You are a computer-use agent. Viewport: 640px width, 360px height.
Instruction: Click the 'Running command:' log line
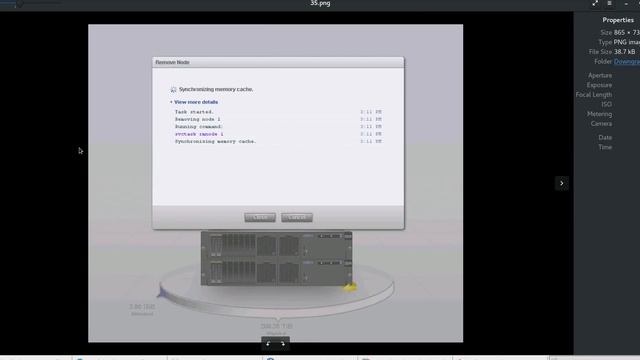pyautogui.click(x=199, y=127)
